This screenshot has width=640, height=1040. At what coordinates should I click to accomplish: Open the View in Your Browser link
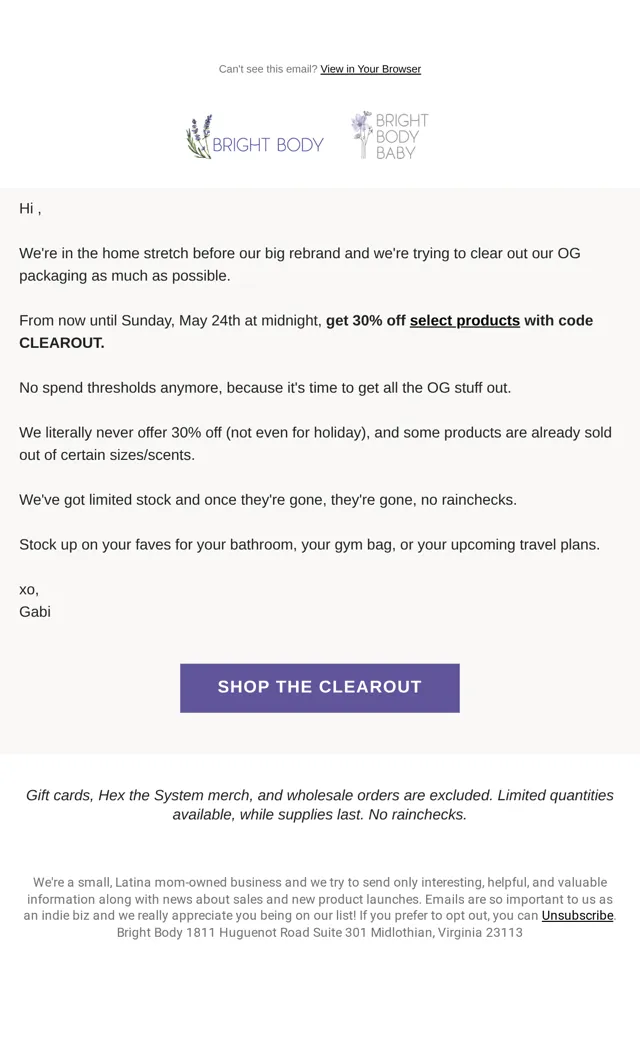371,69
